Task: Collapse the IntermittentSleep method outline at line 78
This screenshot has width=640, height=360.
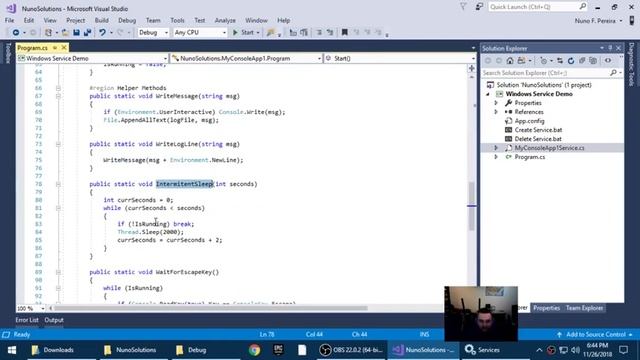Action: coord(58,184)
